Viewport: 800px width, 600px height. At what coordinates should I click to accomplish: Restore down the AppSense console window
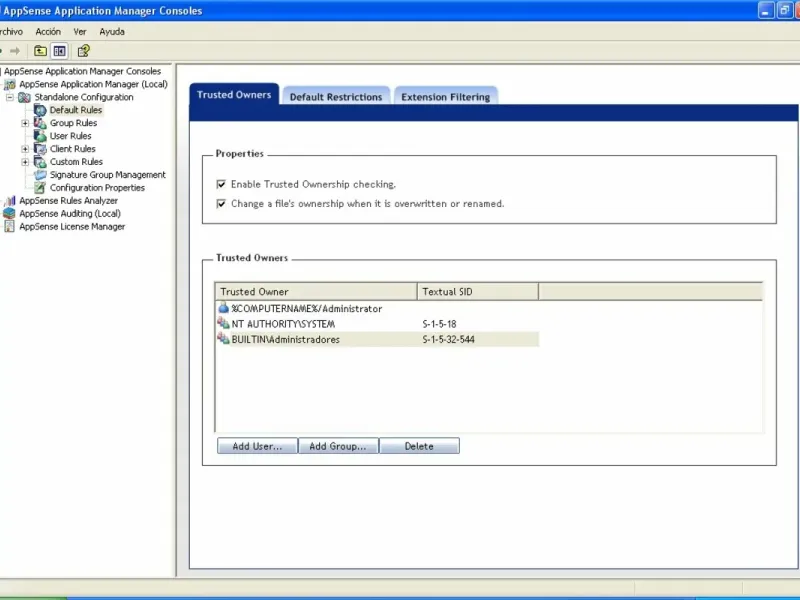click(784, 10)
